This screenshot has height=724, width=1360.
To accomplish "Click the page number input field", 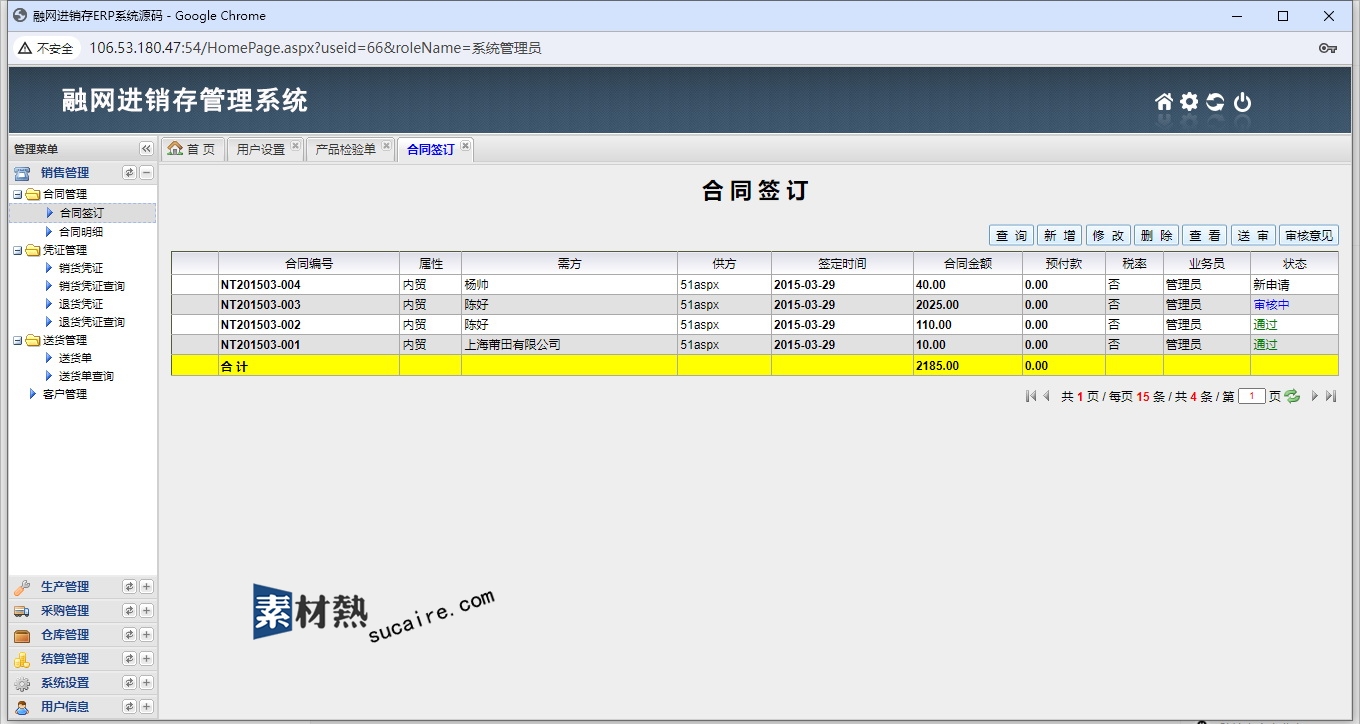I will click(x=1251, y=396).
